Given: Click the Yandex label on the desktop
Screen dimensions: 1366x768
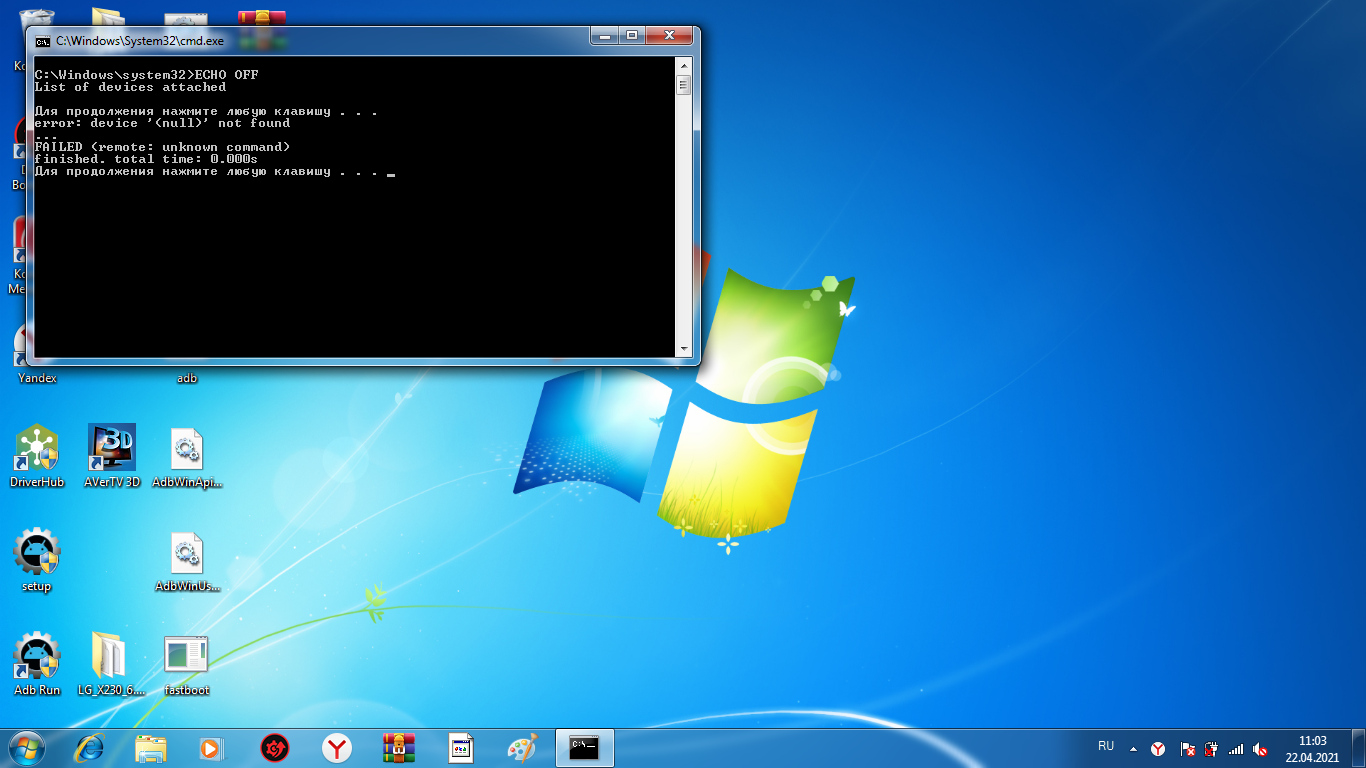Looking at the screenshot, I should pos(37,378).
